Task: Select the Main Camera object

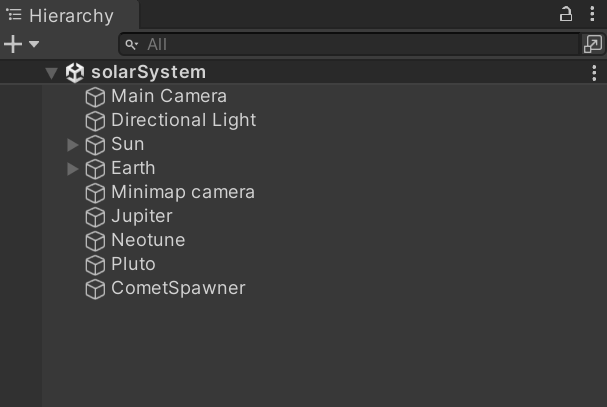Action: [168, 96]
